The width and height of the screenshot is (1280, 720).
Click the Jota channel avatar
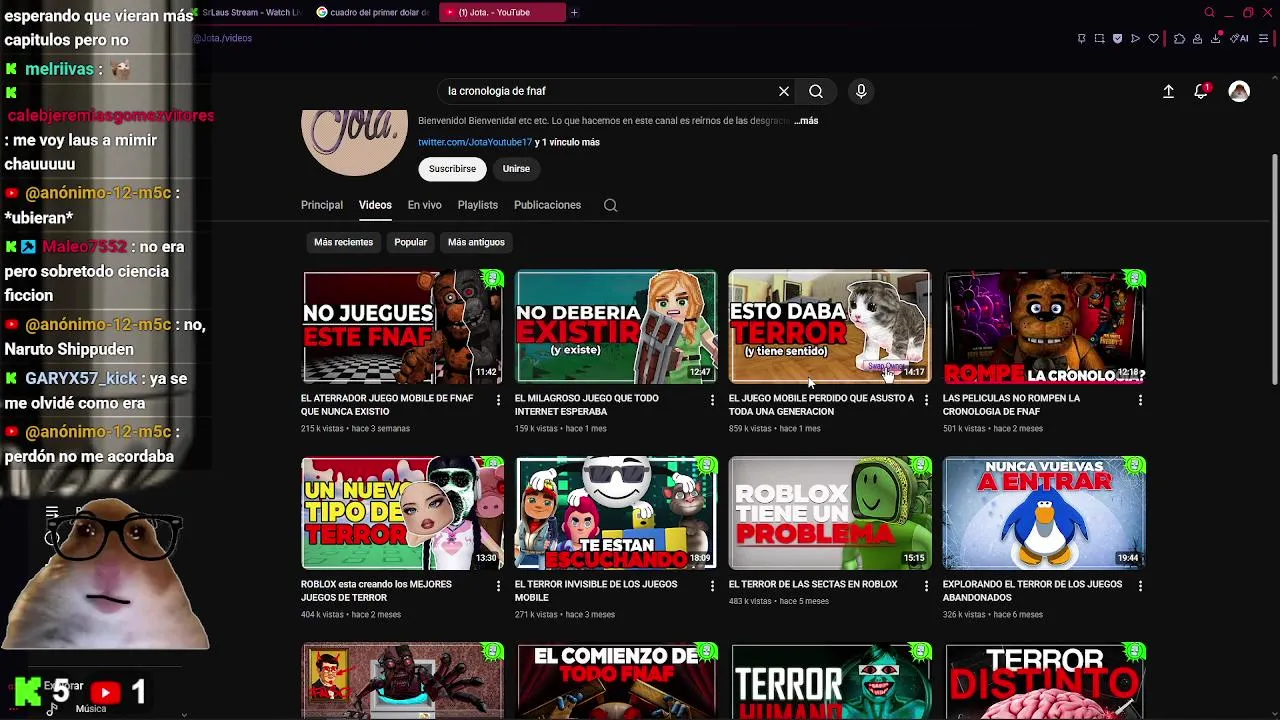pyautogui.click(x=355, y=142)
